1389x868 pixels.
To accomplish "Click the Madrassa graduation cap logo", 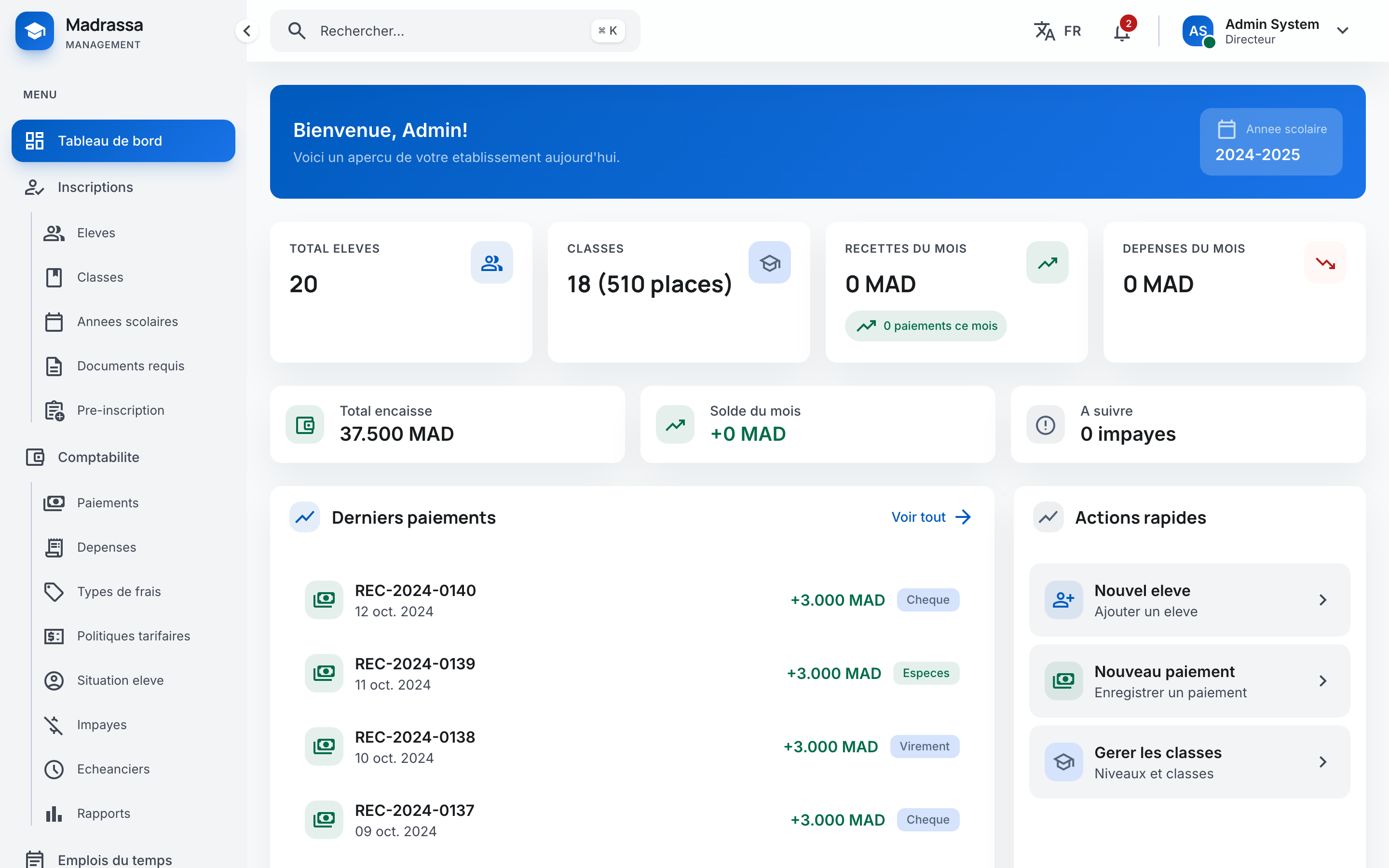I will pos(34,31).
